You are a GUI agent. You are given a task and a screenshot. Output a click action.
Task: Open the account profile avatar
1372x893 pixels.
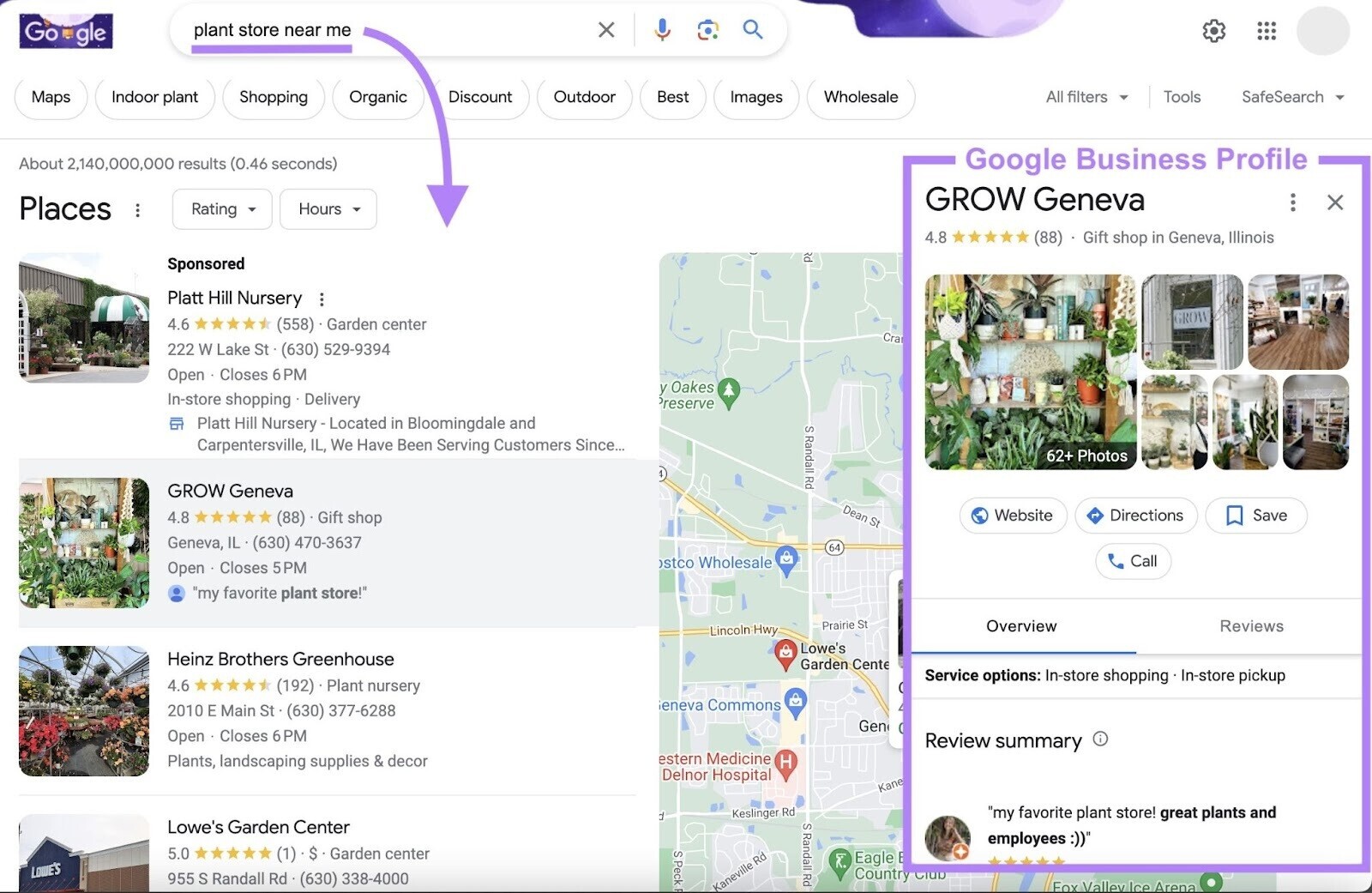1322,31
